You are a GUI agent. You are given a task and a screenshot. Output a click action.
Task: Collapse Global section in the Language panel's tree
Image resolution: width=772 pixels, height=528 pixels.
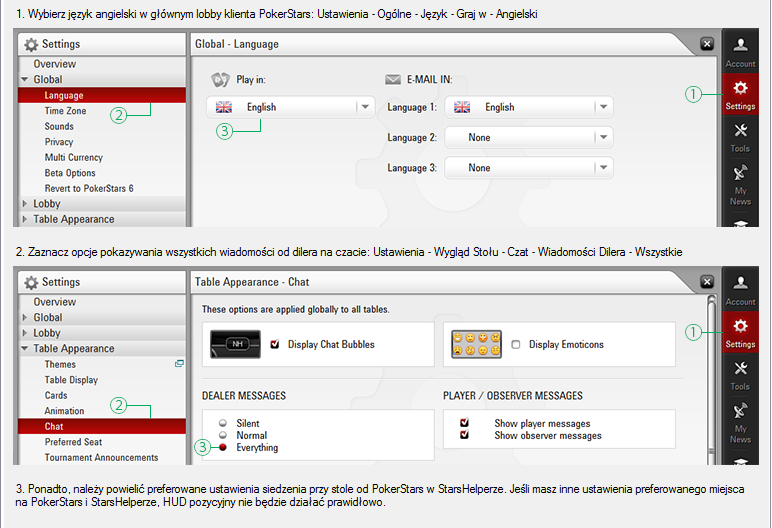(x=25, y=79)
